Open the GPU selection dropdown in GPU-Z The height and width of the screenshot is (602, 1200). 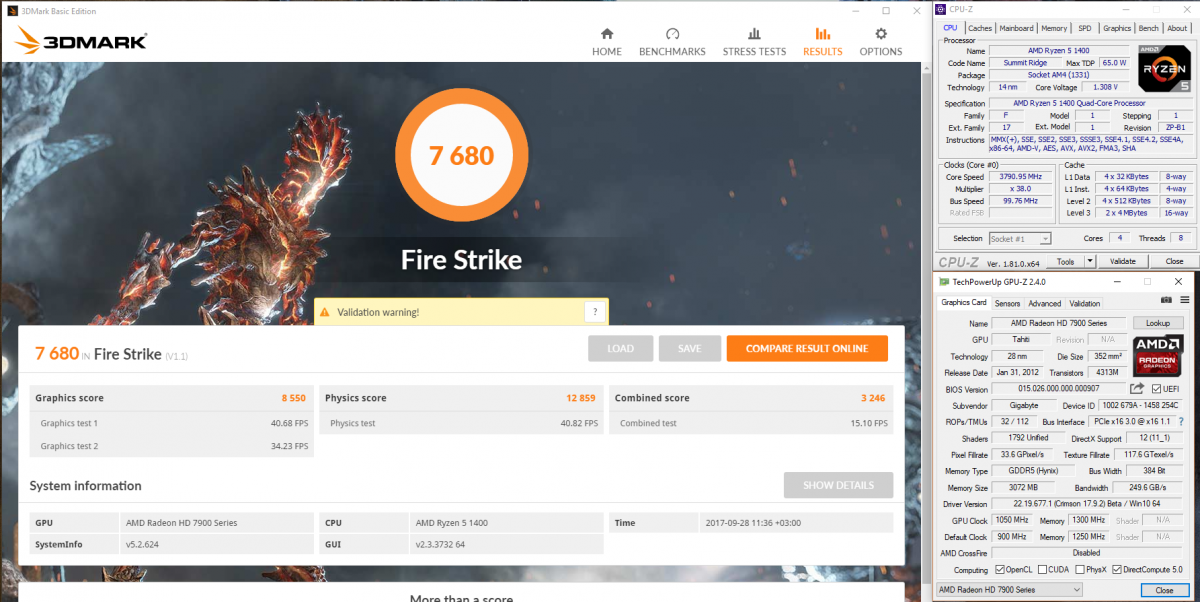coord(1009,590)
